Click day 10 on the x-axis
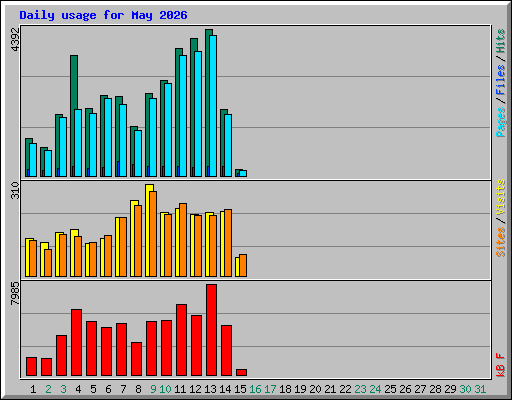This screenshot has width=512, height=400. tap(165, 389)
